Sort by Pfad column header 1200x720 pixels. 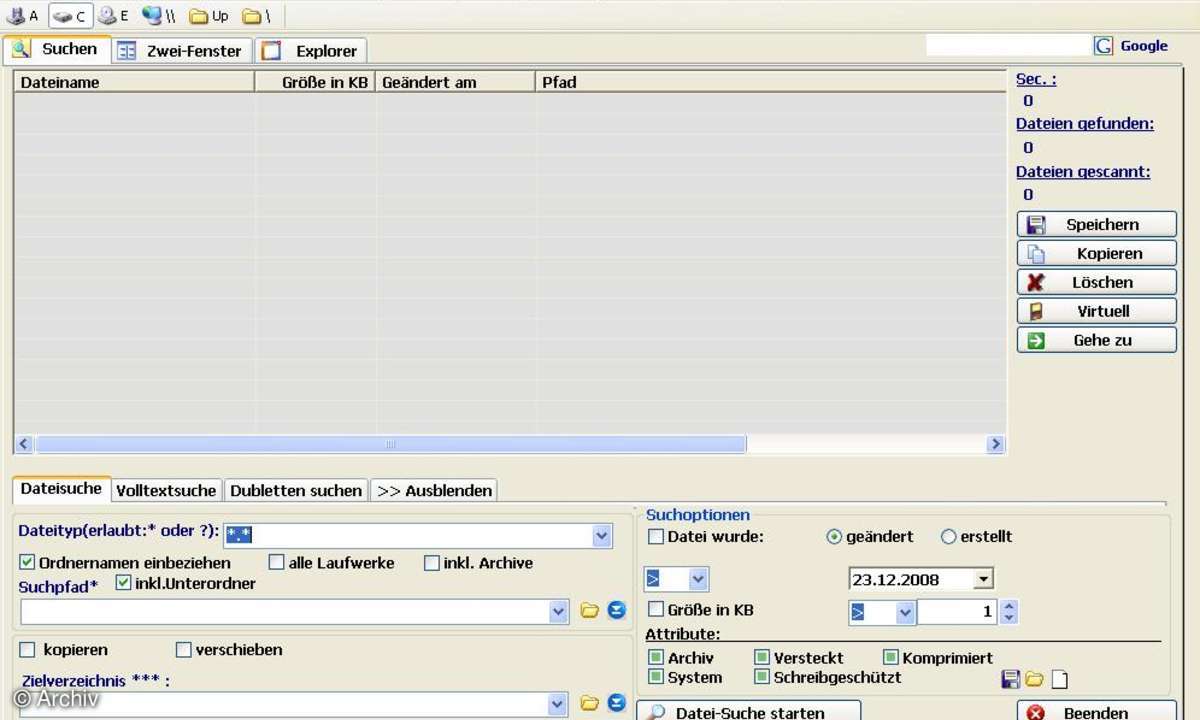[771, 82]
